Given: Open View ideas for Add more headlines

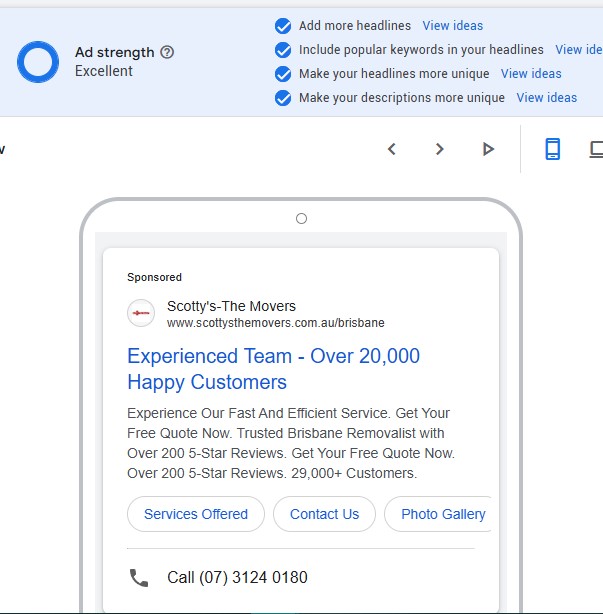Looking at the screenshot, I should [453, 26].
